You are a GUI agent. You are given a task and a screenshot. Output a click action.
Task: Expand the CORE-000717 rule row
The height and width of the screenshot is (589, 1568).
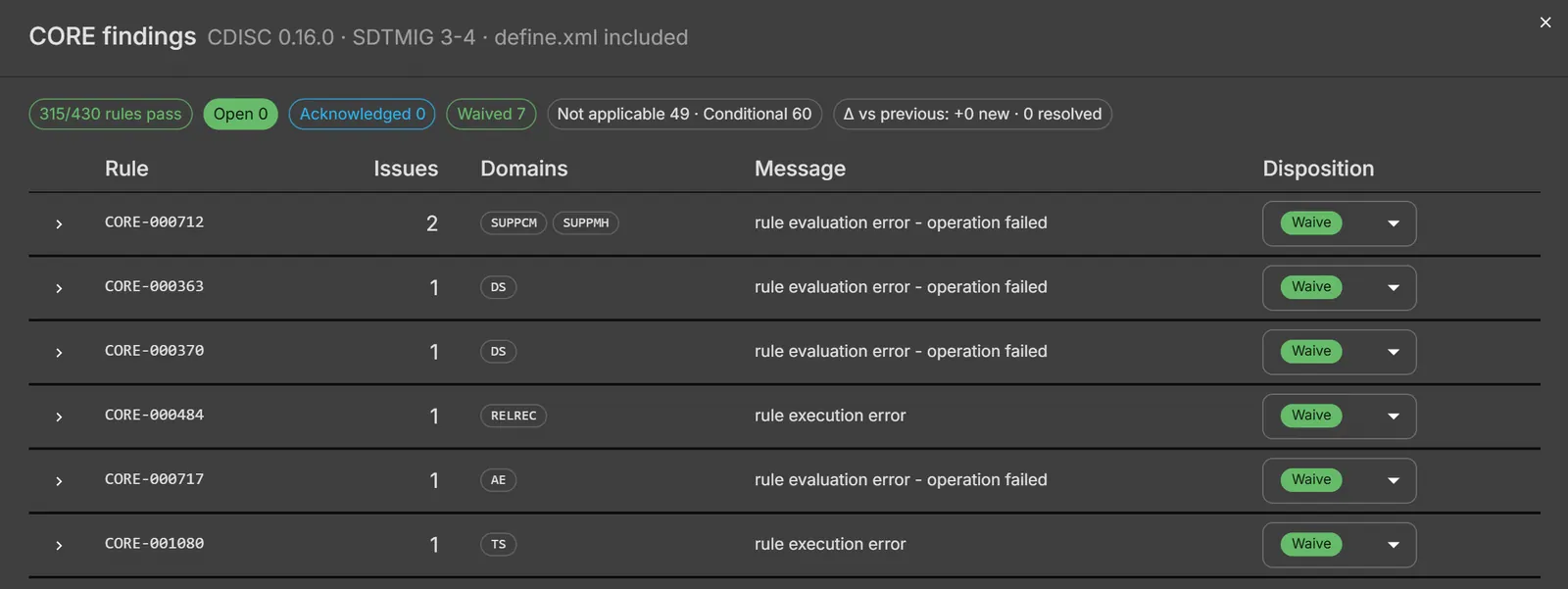(59, 481)
